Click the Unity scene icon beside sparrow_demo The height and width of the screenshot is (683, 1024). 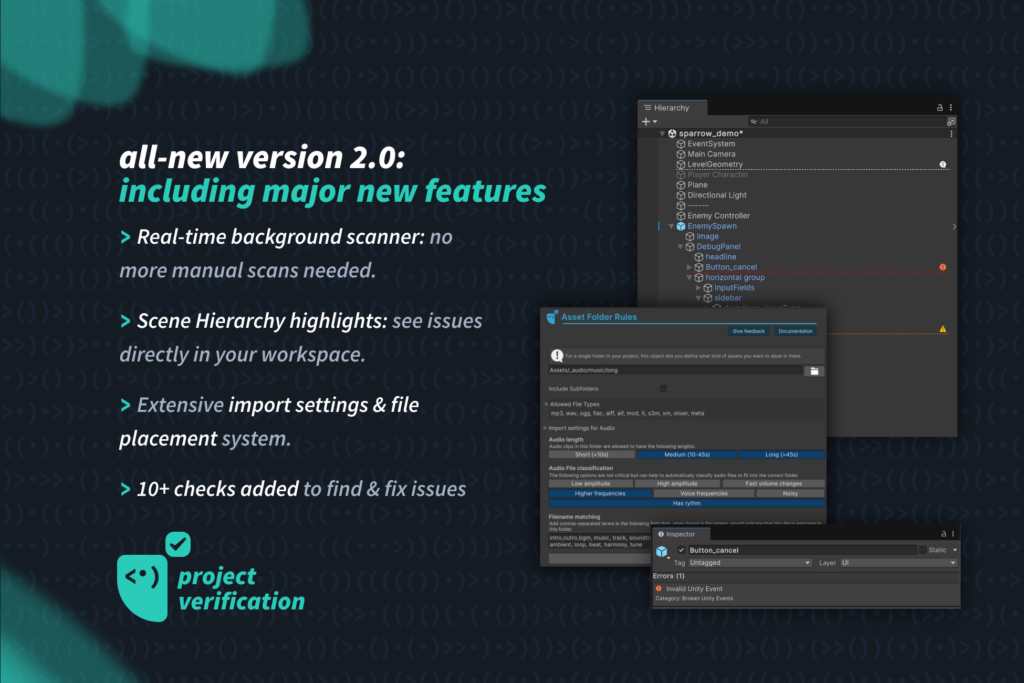(x=672, y=133)
